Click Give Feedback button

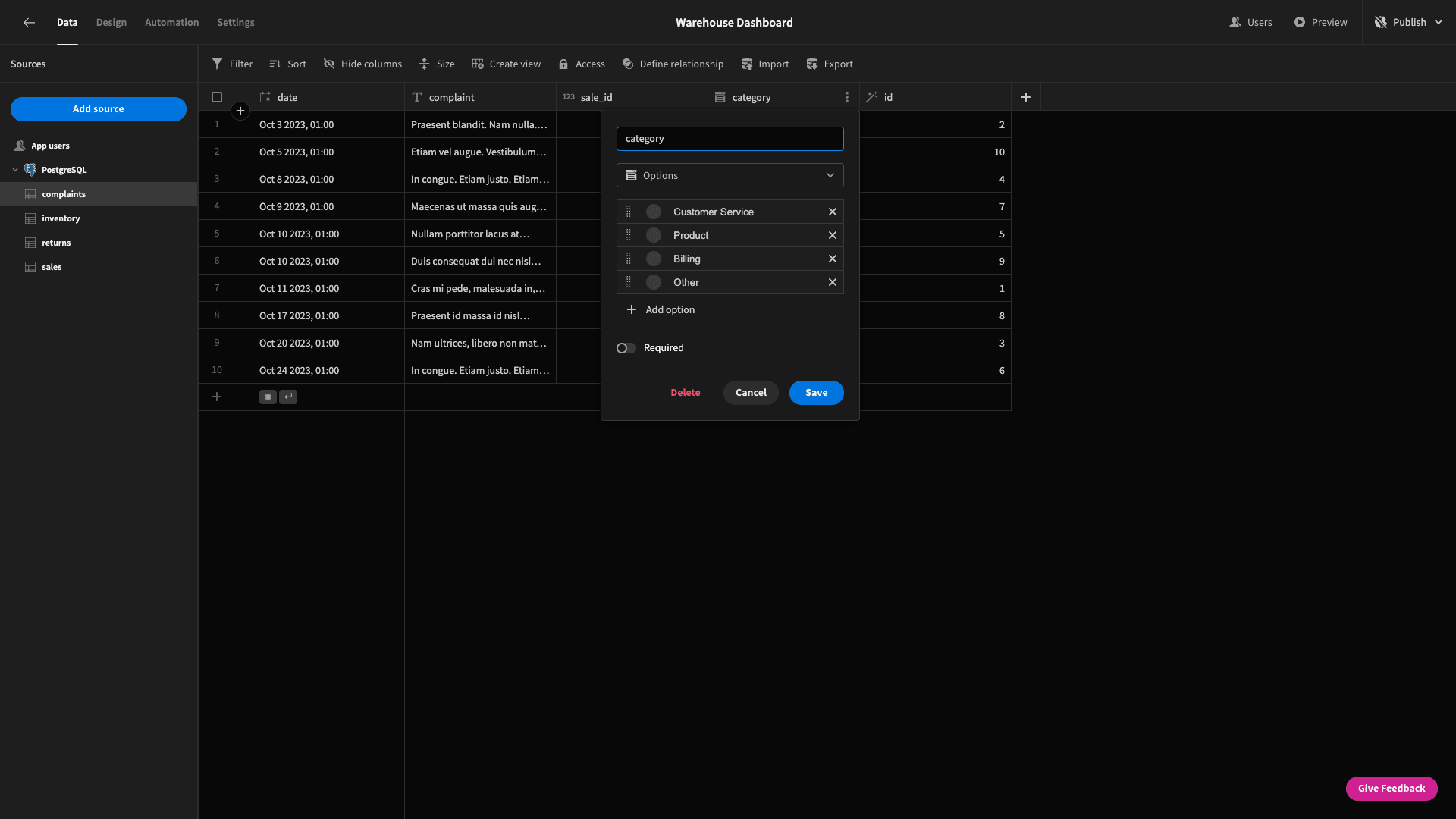point(1392,789)
